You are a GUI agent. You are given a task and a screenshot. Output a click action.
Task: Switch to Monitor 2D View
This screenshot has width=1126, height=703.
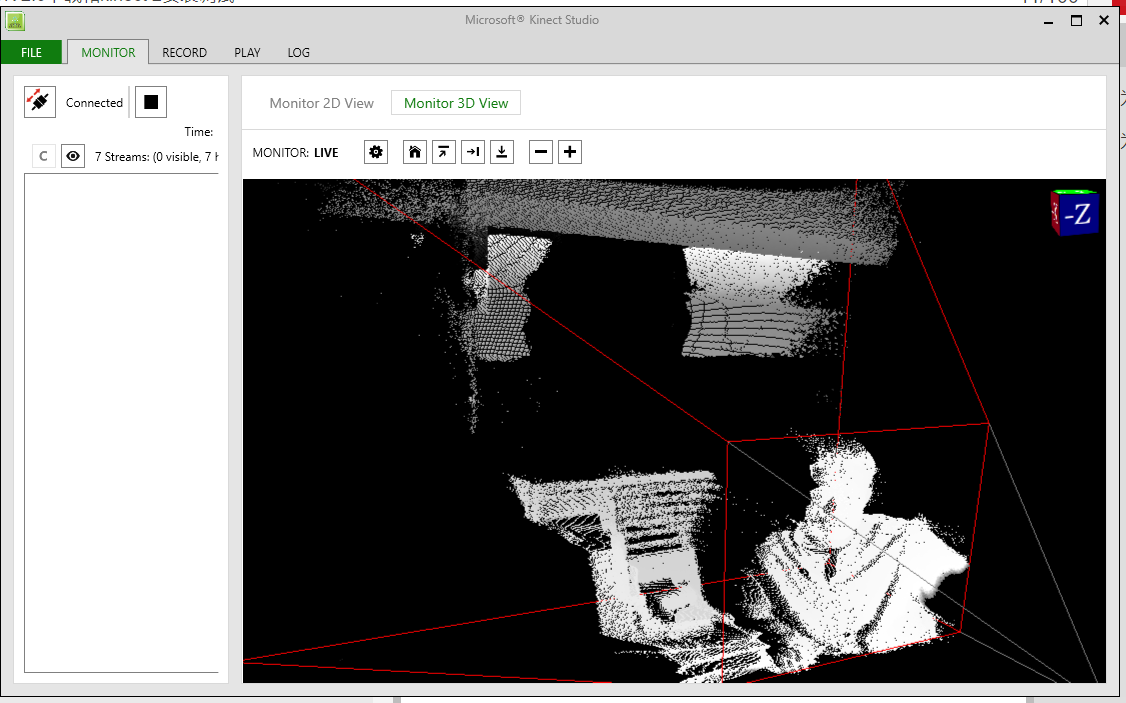pyautogui.click(x=321, y=102)
